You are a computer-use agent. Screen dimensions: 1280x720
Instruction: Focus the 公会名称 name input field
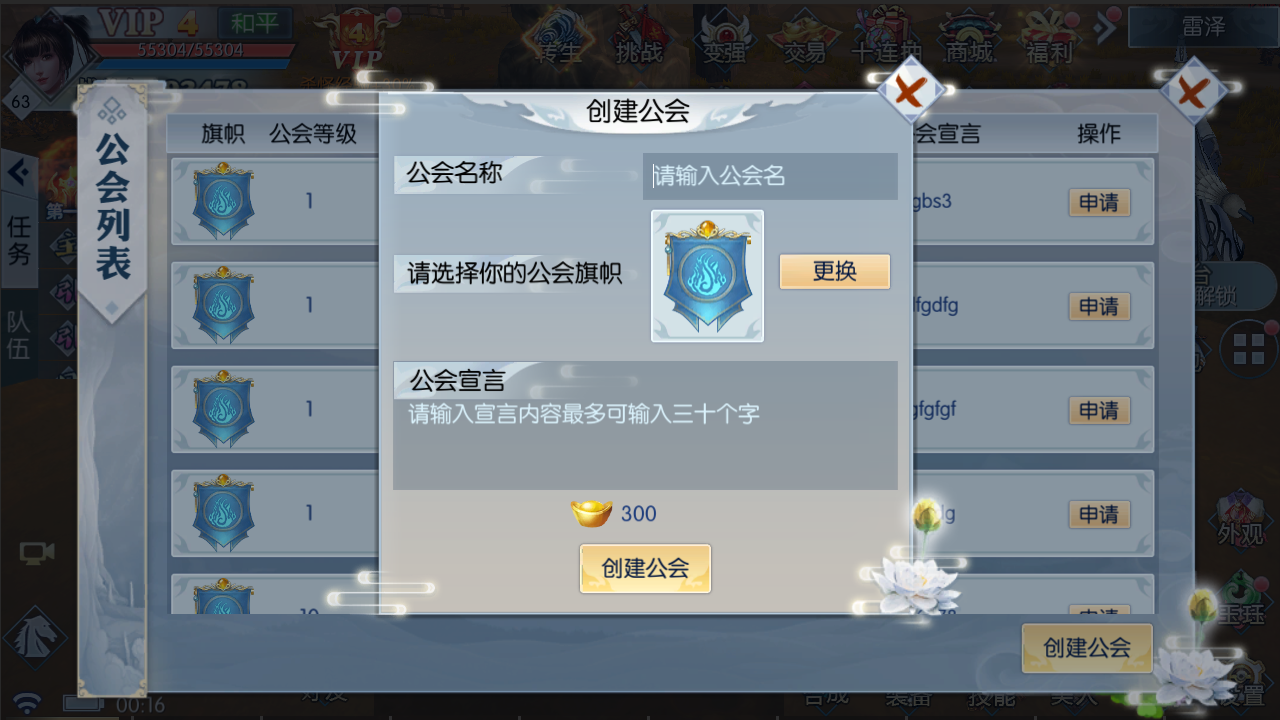click(770, 176)
